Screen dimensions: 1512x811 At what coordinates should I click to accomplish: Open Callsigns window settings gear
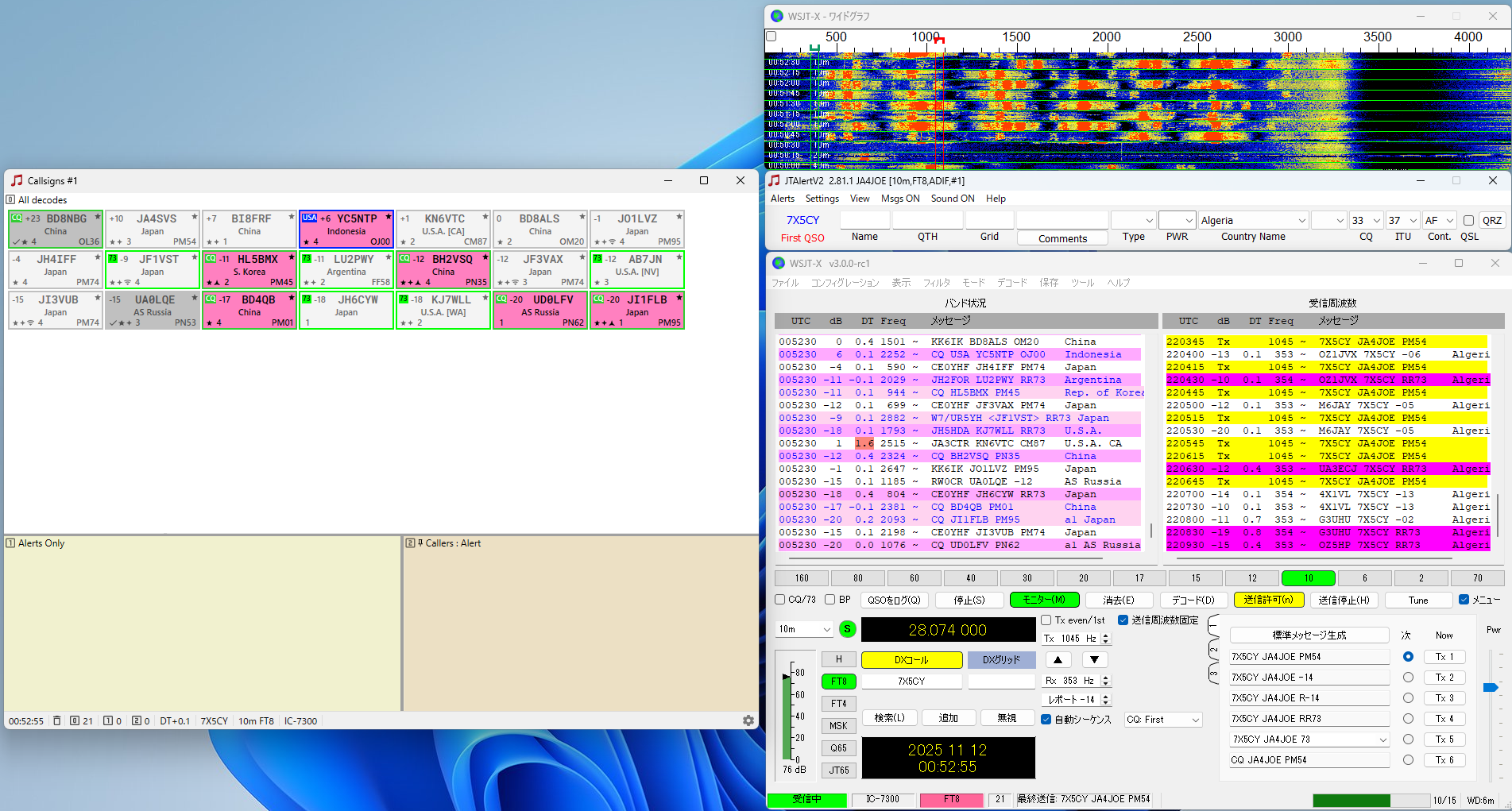748,720
